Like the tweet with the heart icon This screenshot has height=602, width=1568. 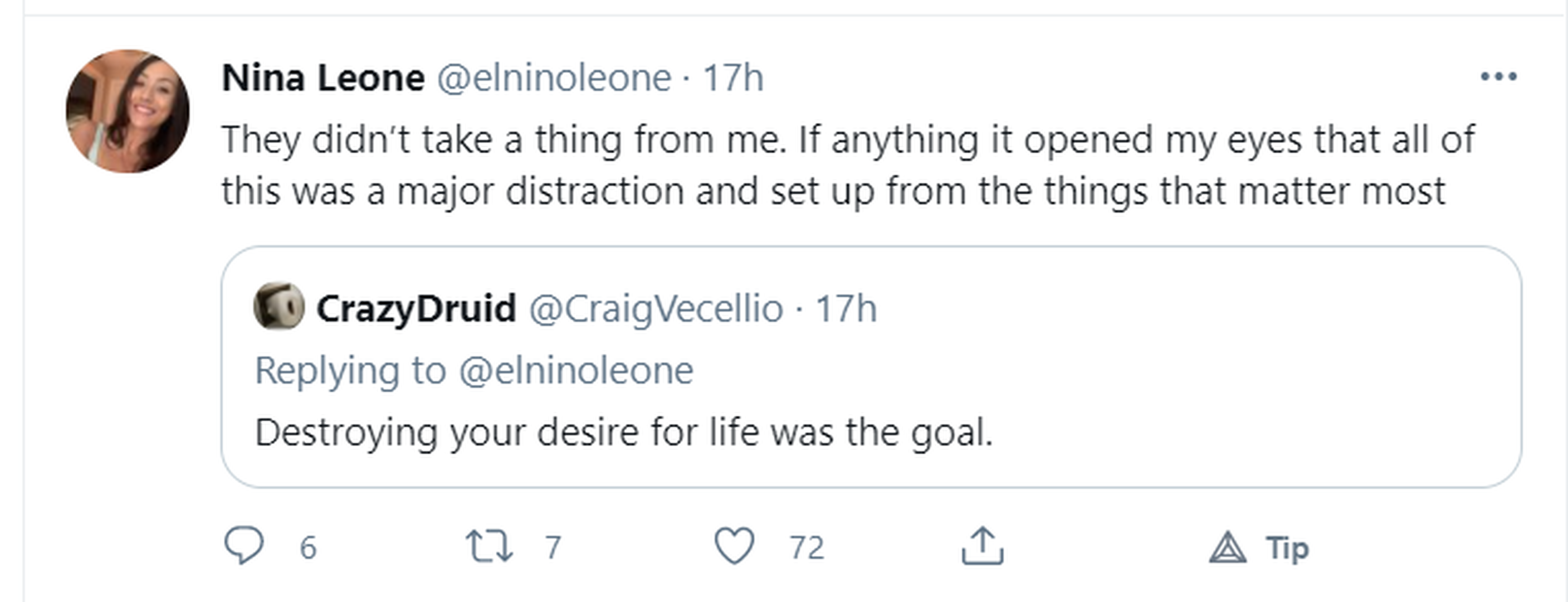[x=734, y=546]
